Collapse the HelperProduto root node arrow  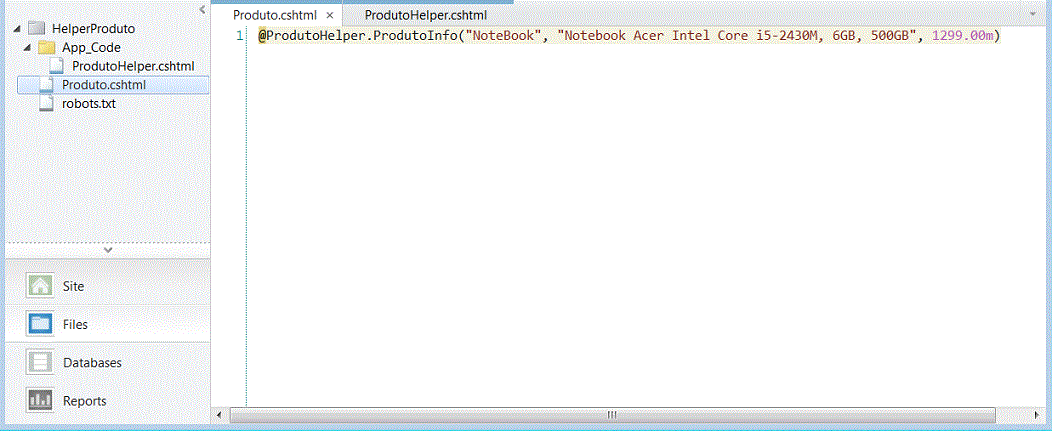point(17,29)
